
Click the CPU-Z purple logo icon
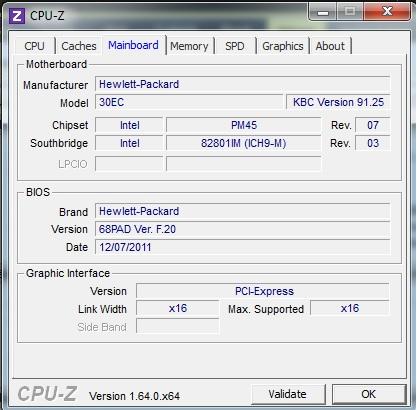(16, 16)
